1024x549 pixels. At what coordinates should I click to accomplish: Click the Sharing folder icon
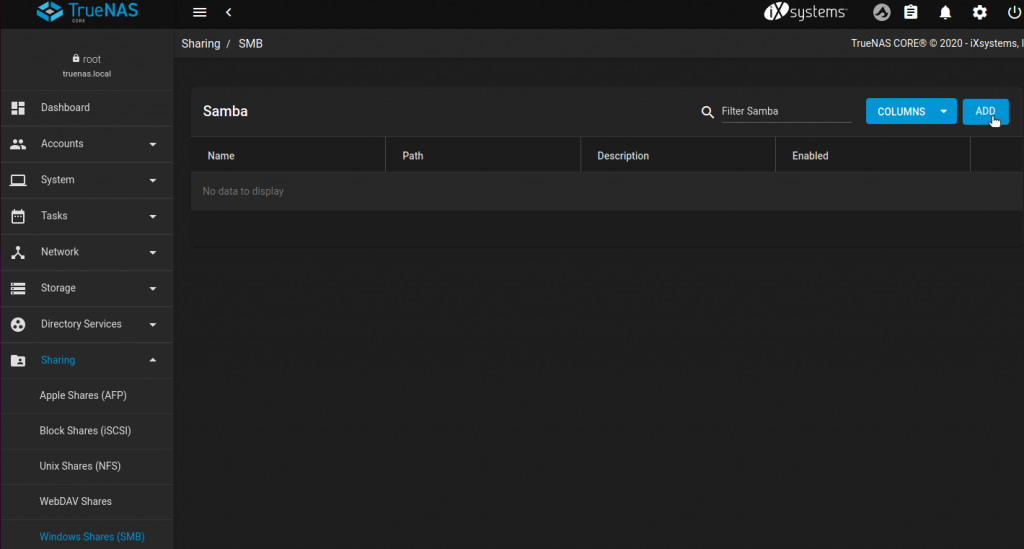[18, 360]
